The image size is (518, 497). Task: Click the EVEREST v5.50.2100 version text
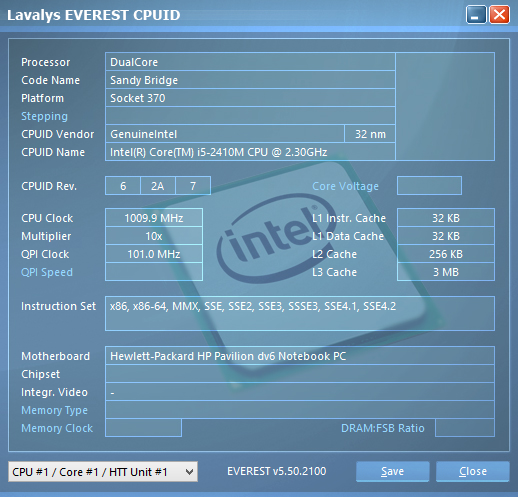click(x=277, y=471)
